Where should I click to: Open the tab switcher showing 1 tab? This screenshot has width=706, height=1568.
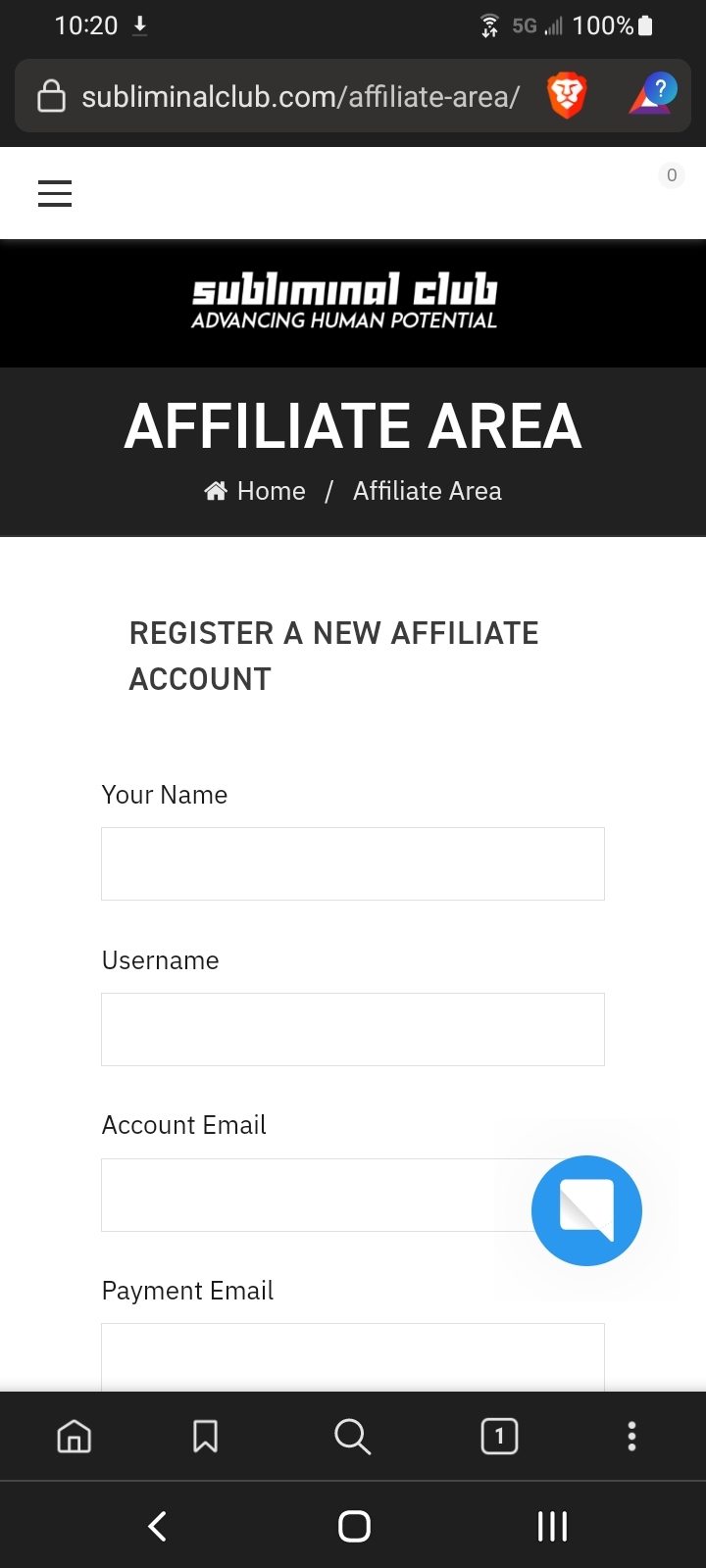tap(499, 1436)
